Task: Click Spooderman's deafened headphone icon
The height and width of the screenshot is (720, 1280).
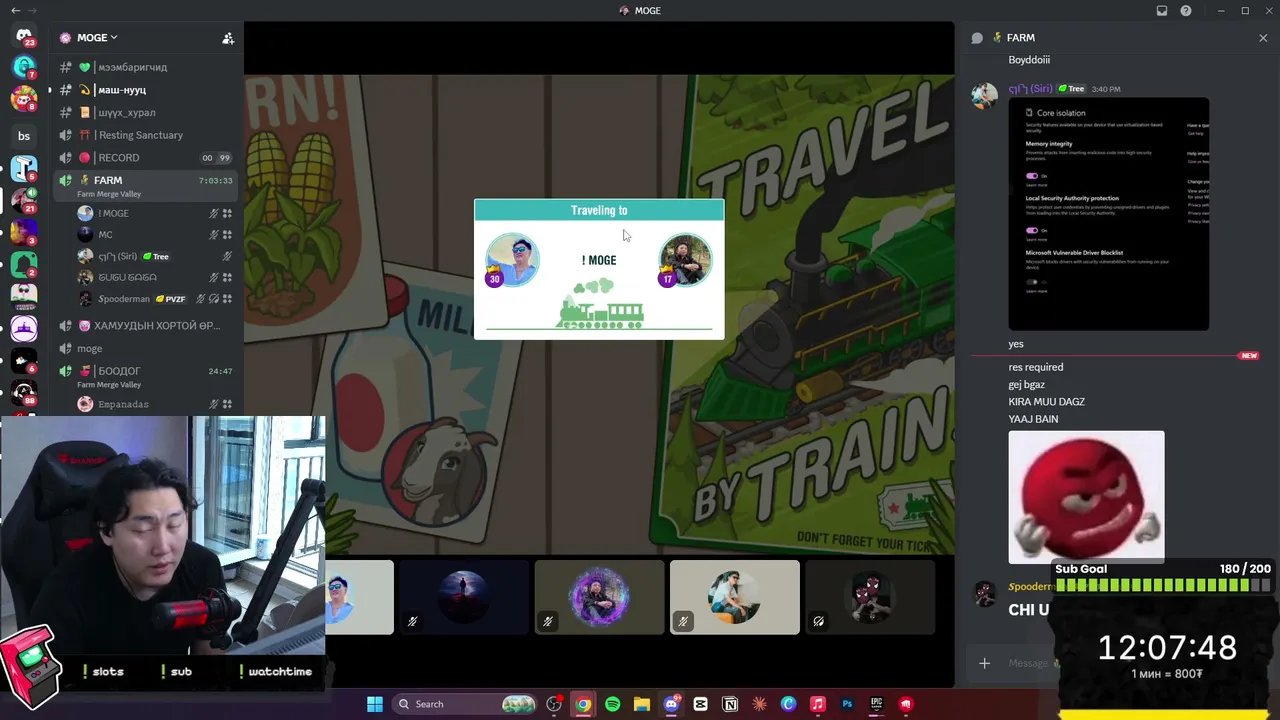Action: (x=214, y=299)
